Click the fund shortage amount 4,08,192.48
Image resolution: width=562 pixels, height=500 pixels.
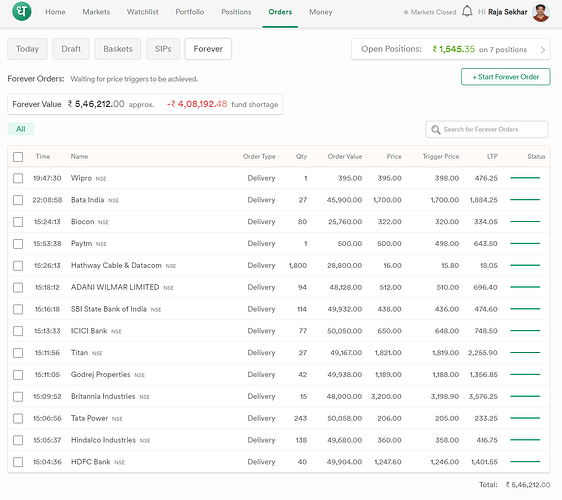[197, 104]
